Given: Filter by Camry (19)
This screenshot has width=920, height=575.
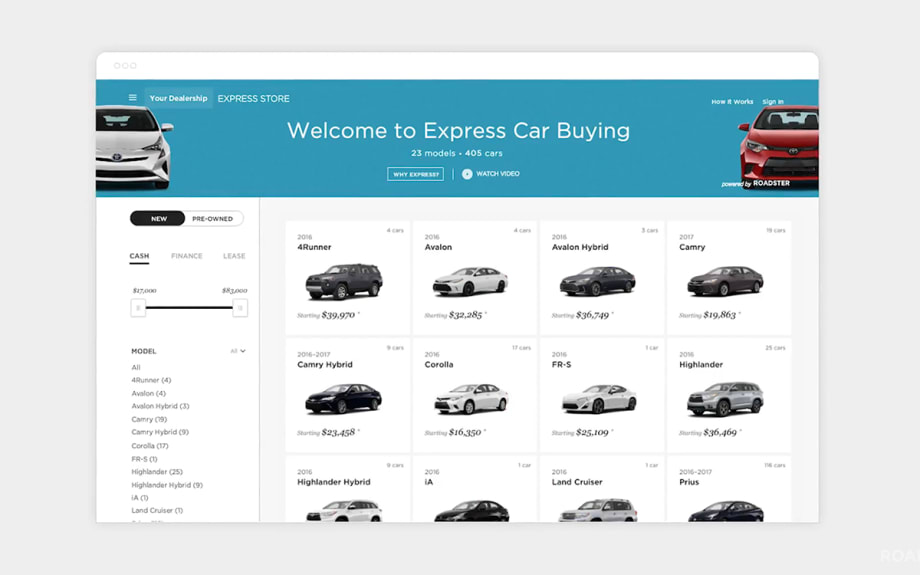Looking at the screenshot, I should [149, 420].
